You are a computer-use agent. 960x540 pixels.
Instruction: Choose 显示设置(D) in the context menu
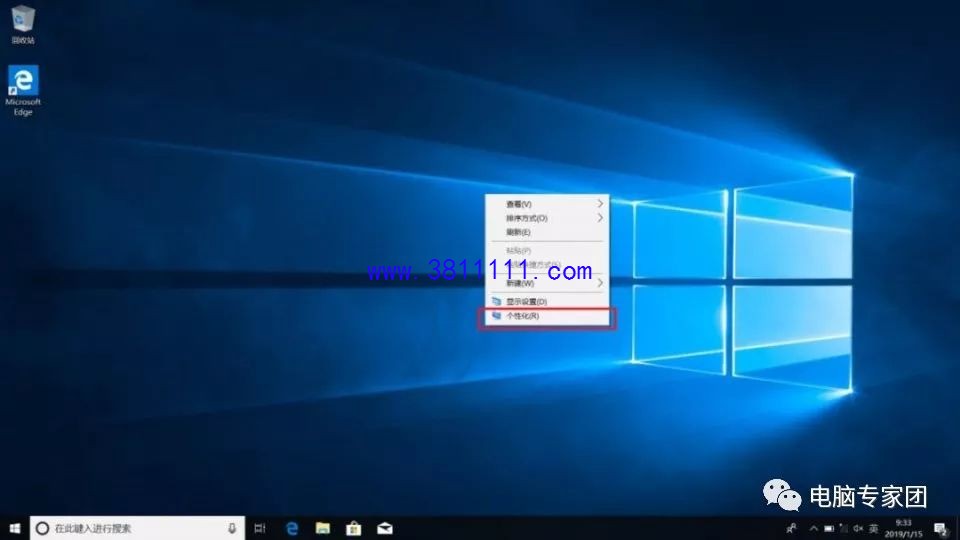click(547, 301)
